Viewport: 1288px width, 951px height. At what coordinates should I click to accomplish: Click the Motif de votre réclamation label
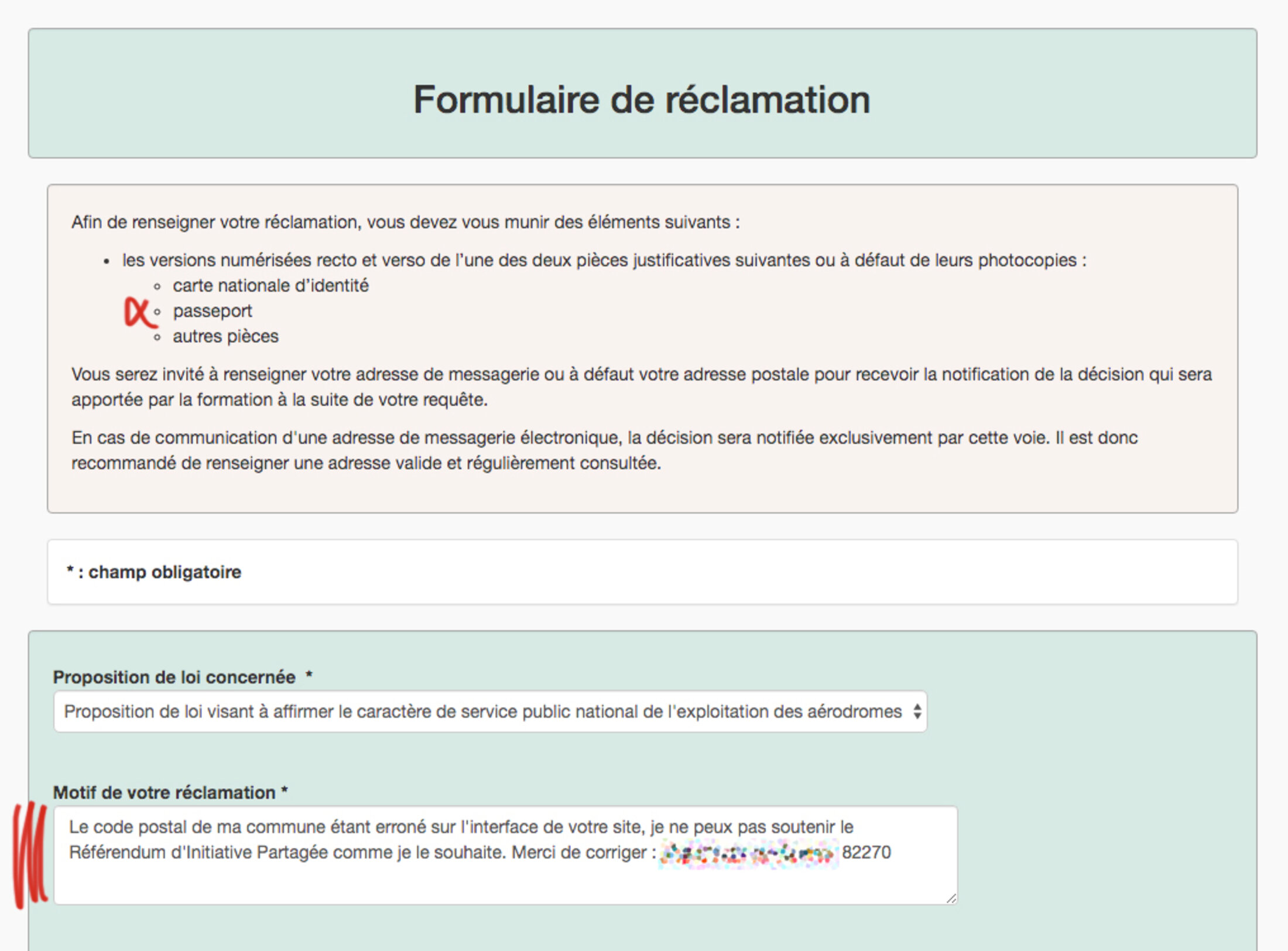pyautogui.click(x=164, y=793)
